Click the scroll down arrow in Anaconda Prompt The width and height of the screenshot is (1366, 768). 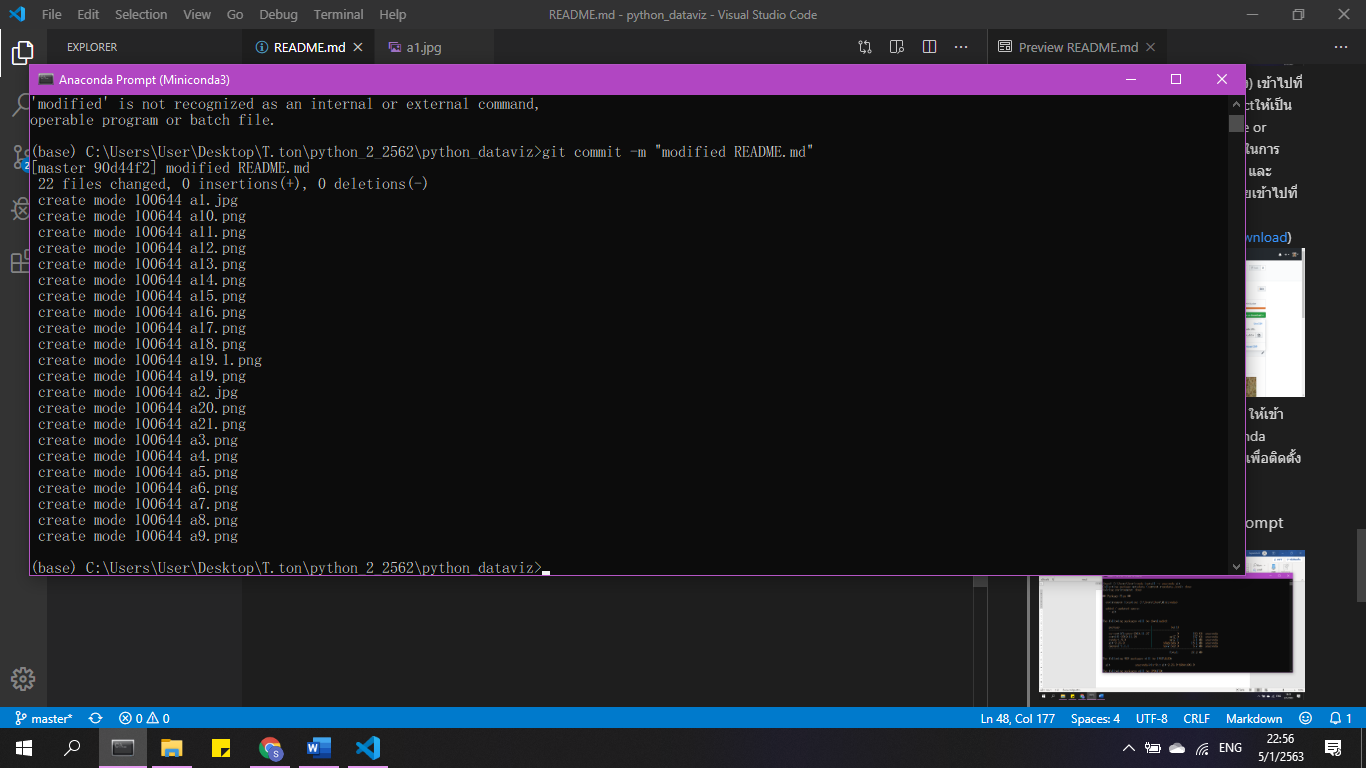coord(1236,567)
